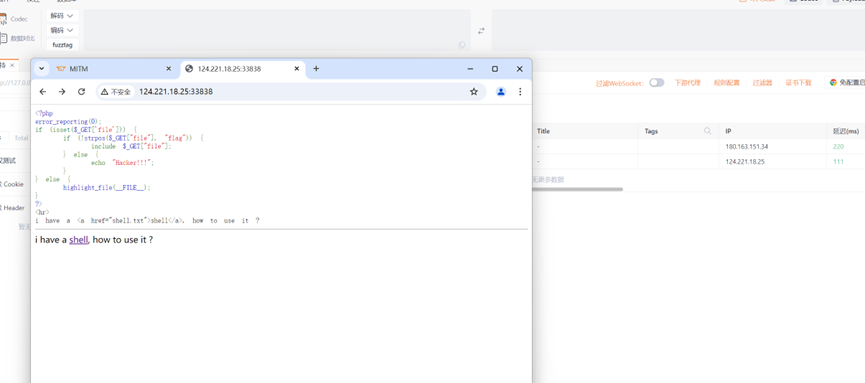The height and width of the screenshot is (383, 865).
Task: Click the horizontal scrollbar under the table
Action: pyautogui.click(x=578, y=189)
